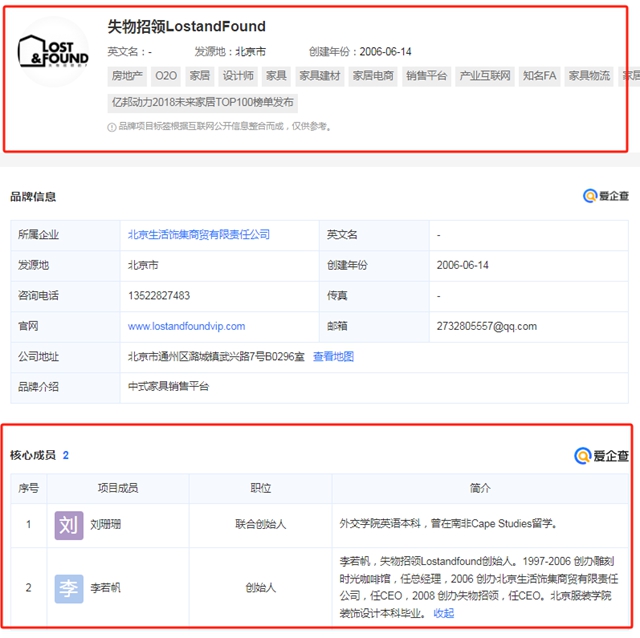The width and height of the screenshot is (640, 638).
Task: Click the member count 2 next to 核心成员
Action: (x=66, y=455)
